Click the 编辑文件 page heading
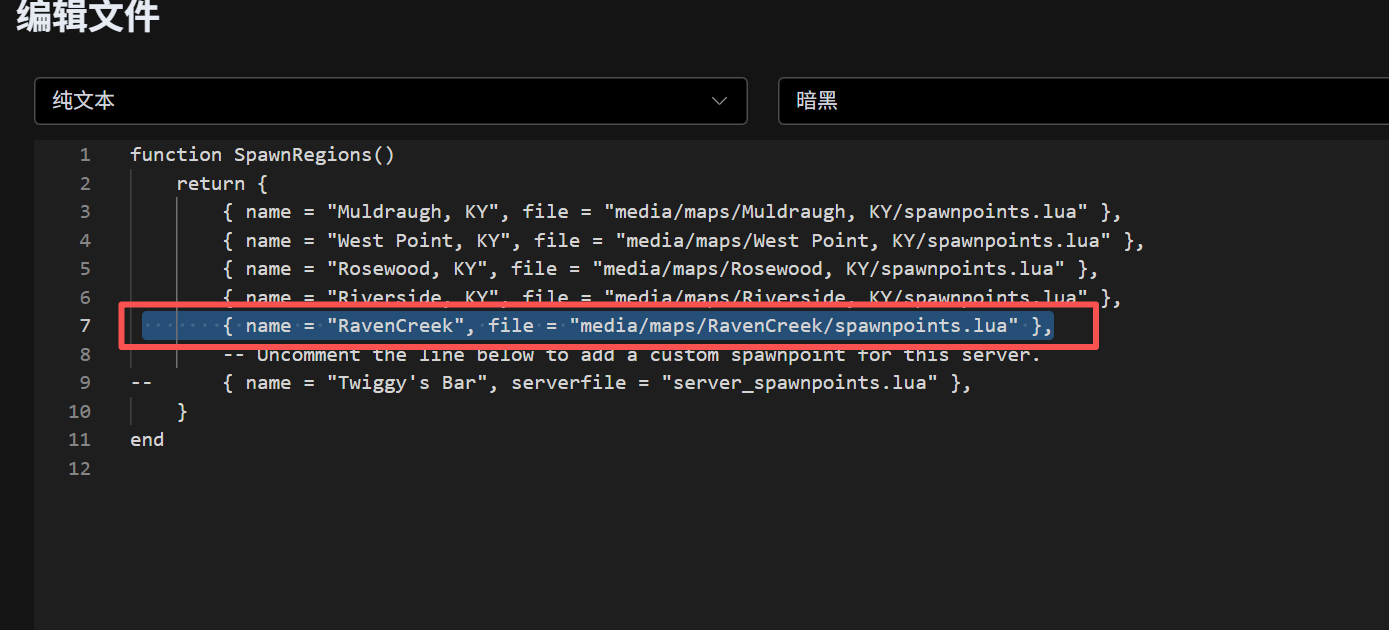This screenshot has height=630, width=1389. [88, 17]
